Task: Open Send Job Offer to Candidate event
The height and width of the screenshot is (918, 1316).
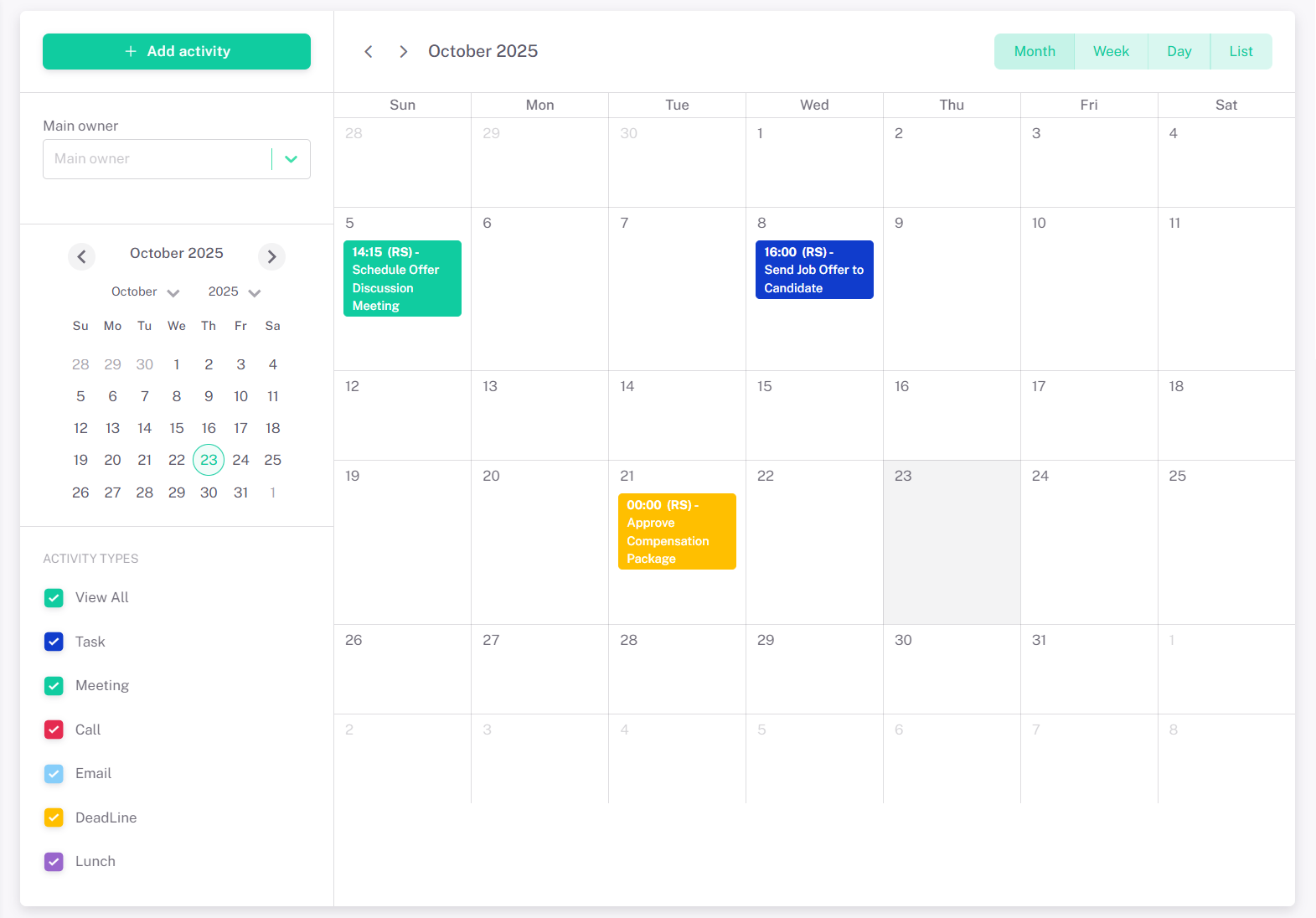Action: click(814, 270)
